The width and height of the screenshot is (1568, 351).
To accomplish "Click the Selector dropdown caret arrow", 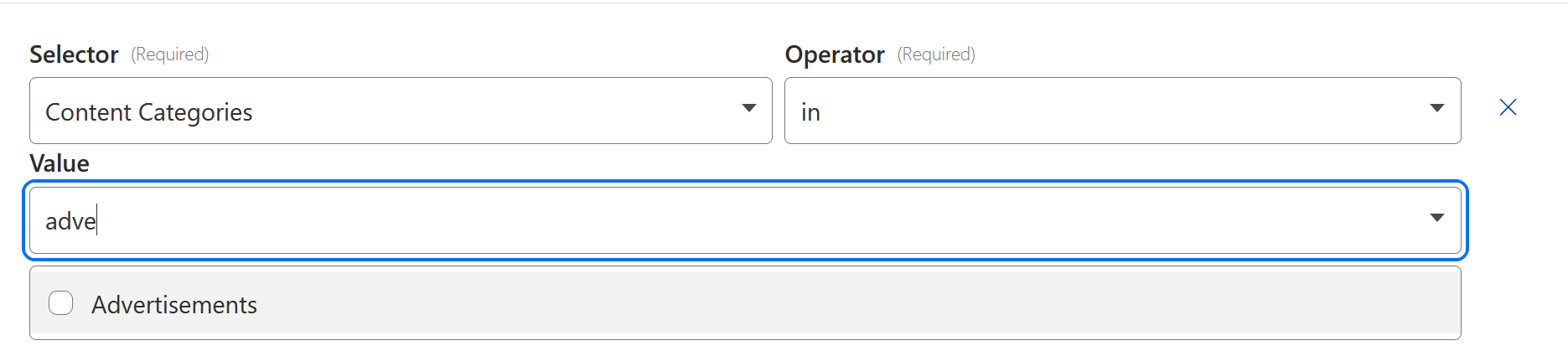I will click(x=749, y=108).
